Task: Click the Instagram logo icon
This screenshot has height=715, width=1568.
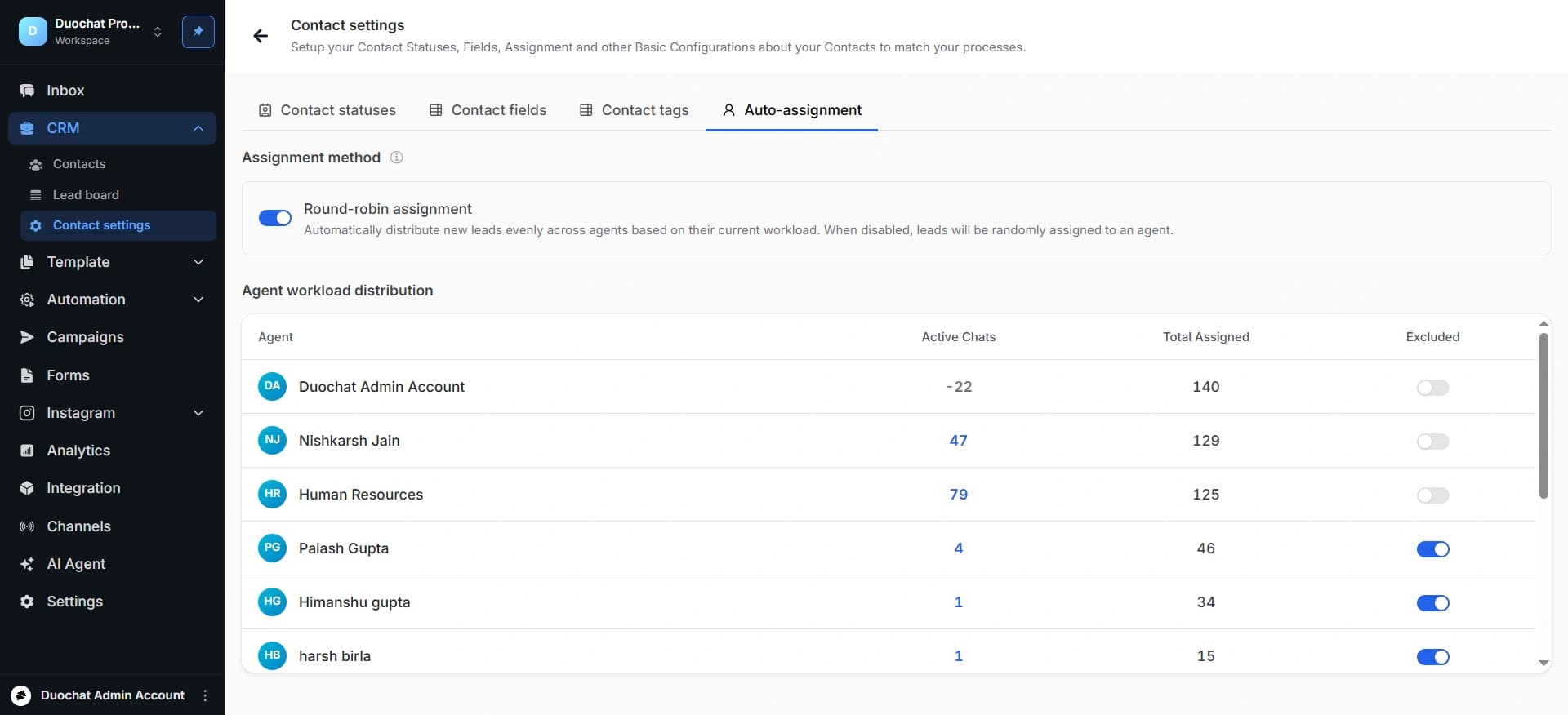Action: [27, 413]
